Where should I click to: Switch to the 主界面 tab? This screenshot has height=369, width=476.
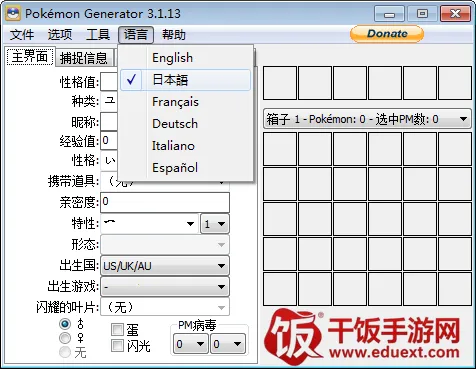[30, 57]
